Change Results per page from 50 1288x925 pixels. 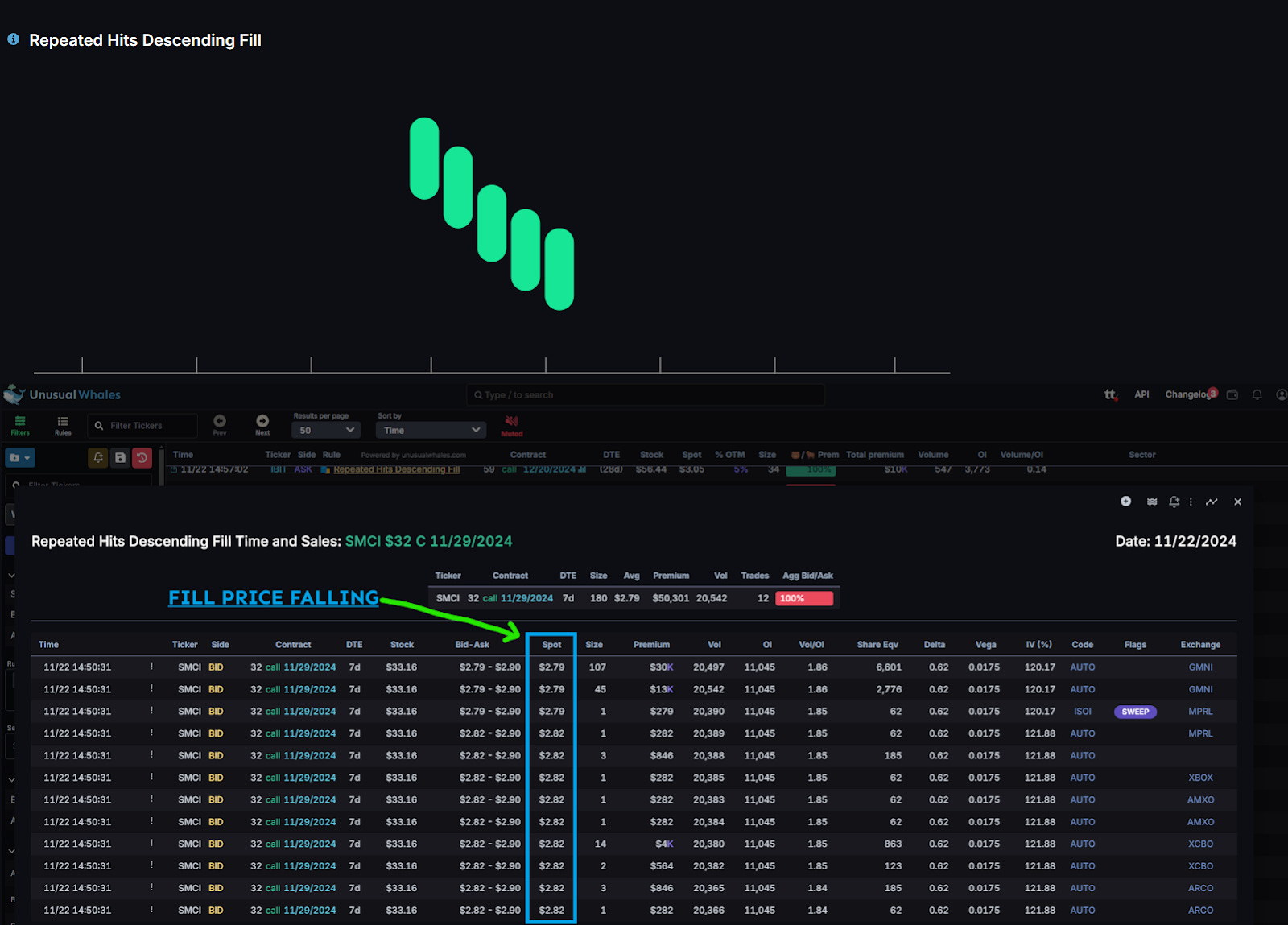click(x=325, y=430)
